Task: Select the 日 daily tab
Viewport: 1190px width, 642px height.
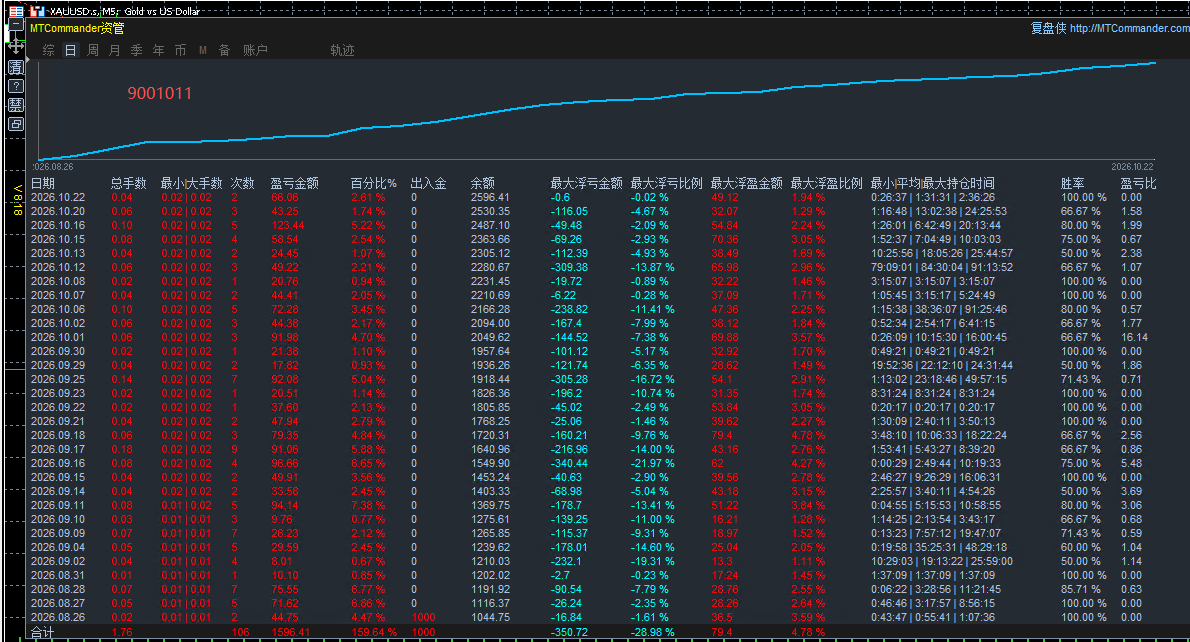Action: (71, 50)
